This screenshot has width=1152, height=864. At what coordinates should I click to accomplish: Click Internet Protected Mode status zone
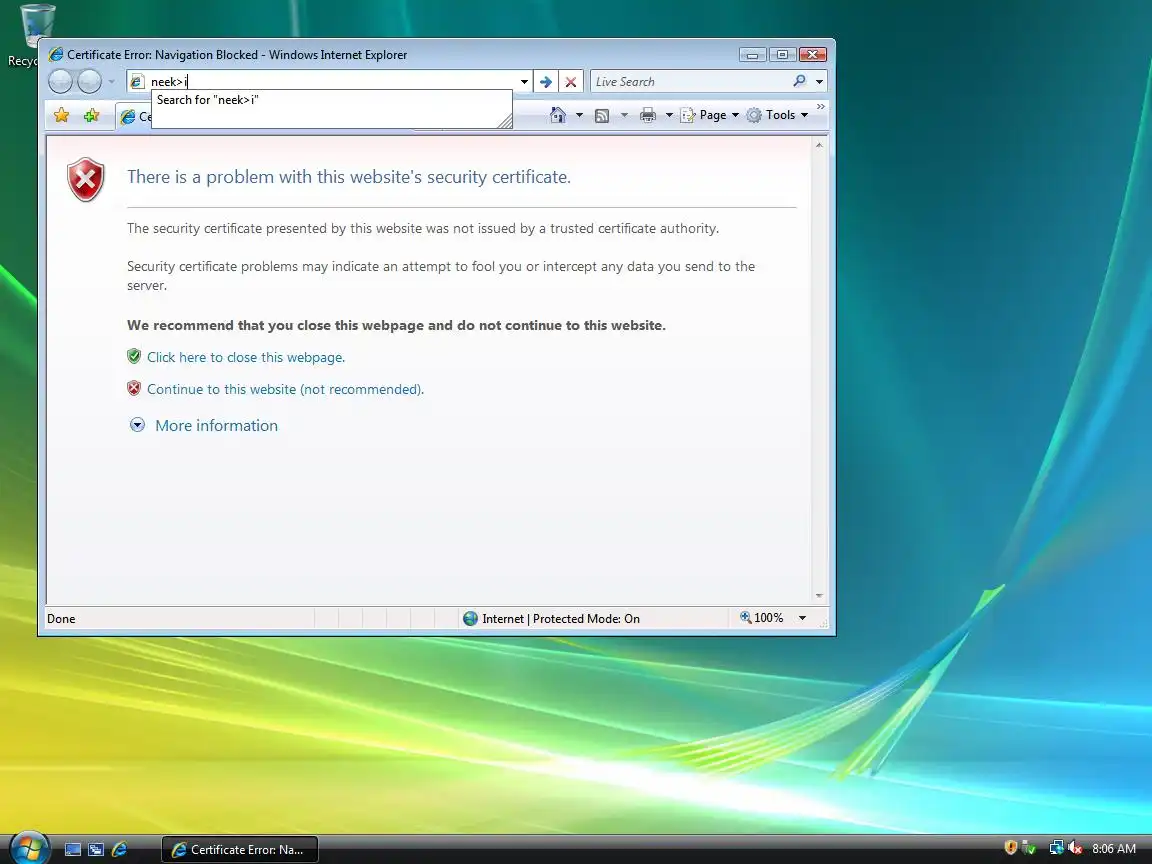click(x=552, y=619)
